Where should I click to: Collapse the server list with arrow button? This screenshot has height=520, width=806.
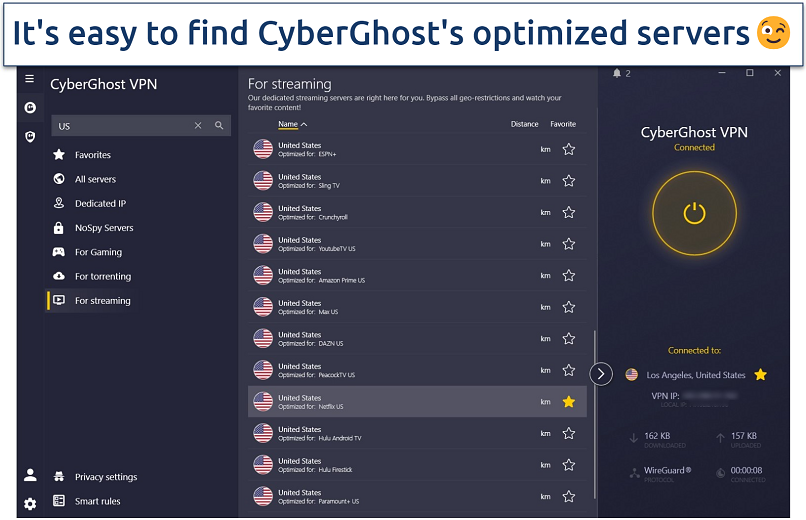tap(601, 374)
